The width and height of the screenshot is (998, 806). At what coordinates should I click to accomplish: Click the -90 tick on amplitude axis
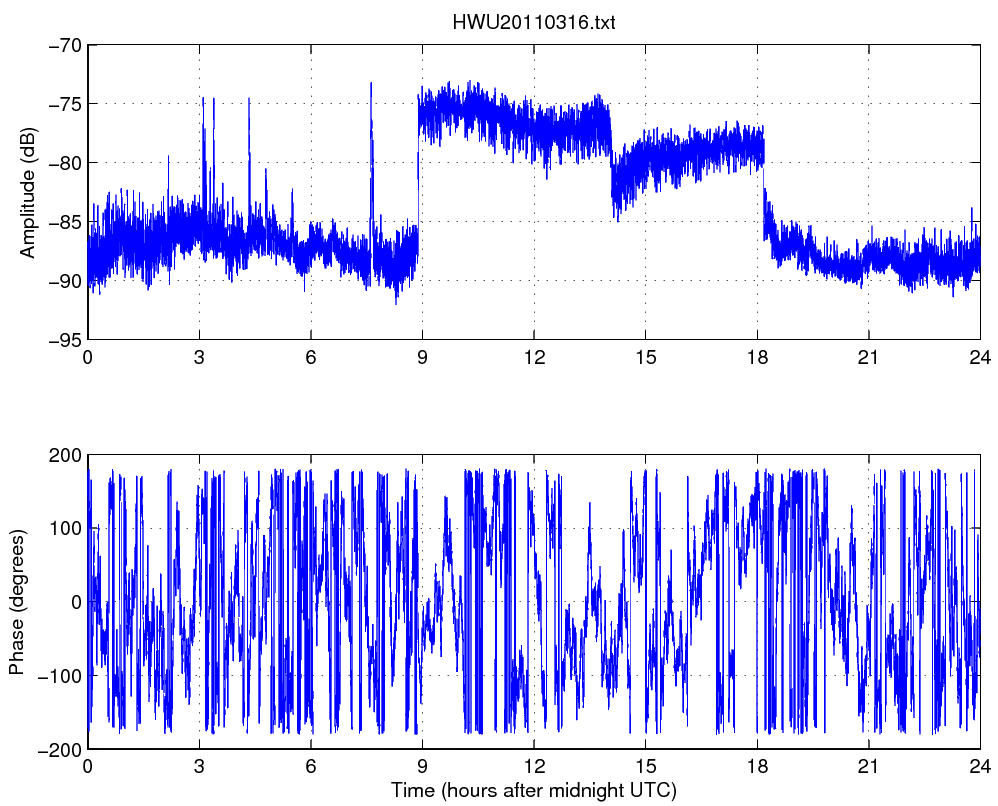pos(64,281)
